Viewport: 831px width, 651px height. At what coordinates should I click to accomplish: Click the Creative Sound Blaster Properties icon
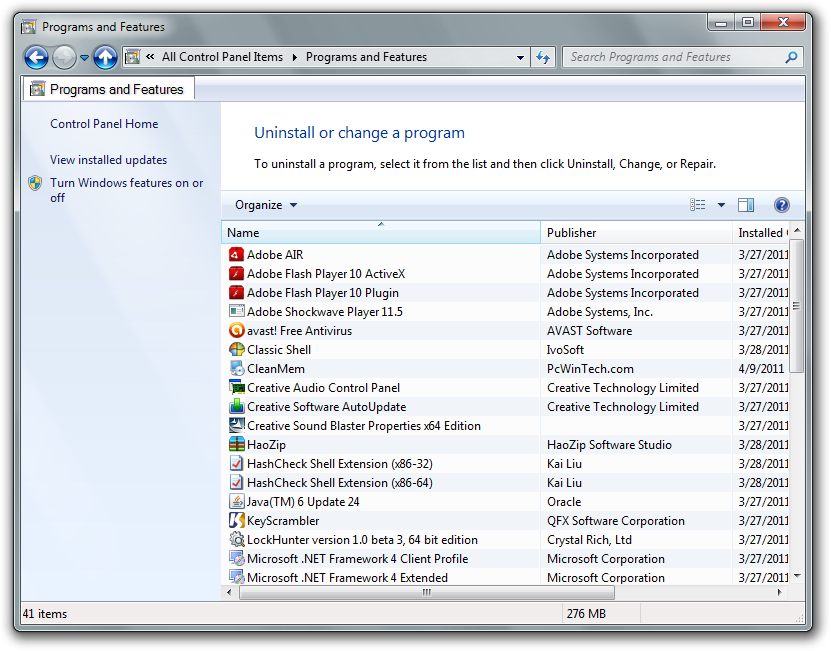[236, 425]
